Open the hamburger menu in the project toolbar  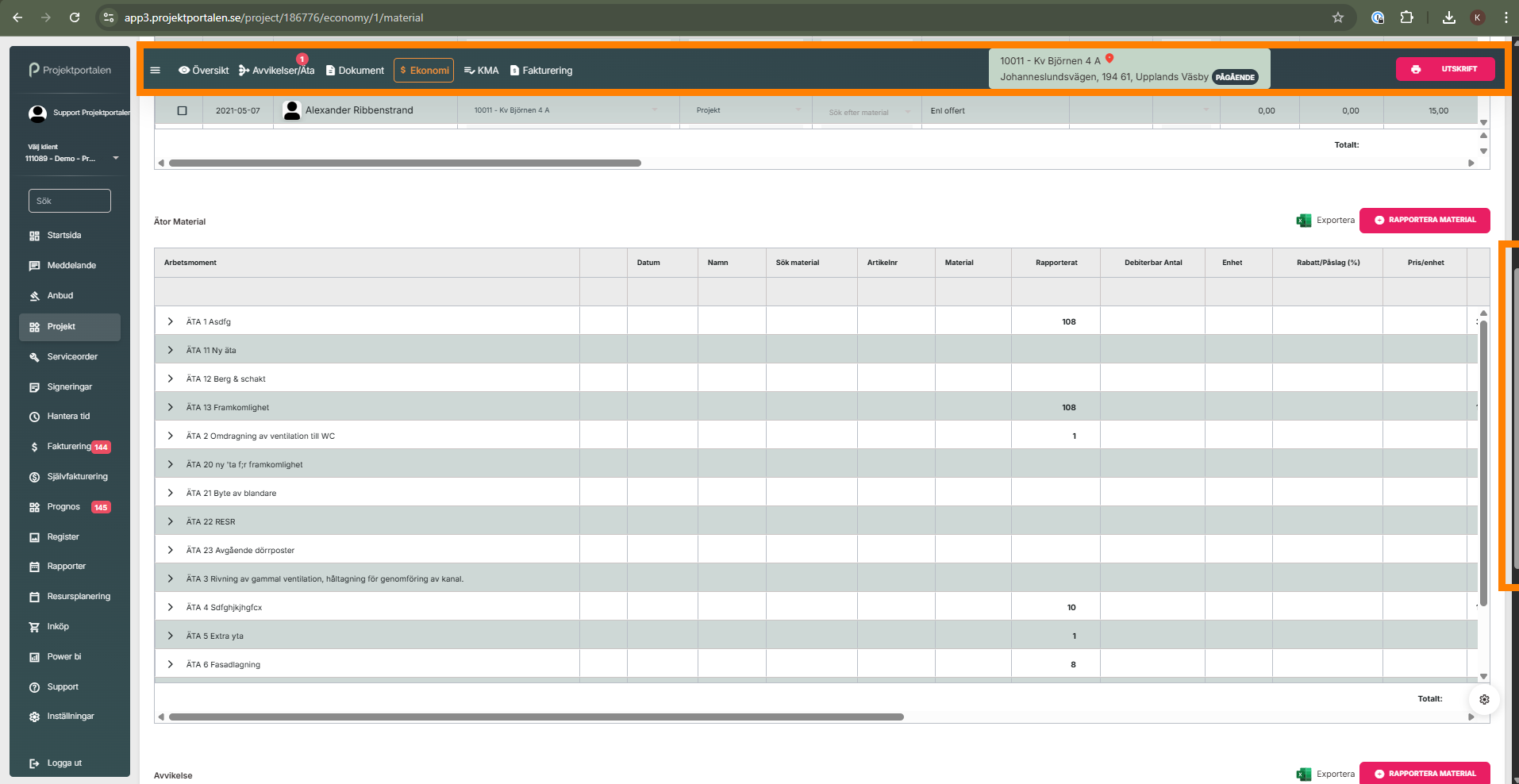[156, 71]
